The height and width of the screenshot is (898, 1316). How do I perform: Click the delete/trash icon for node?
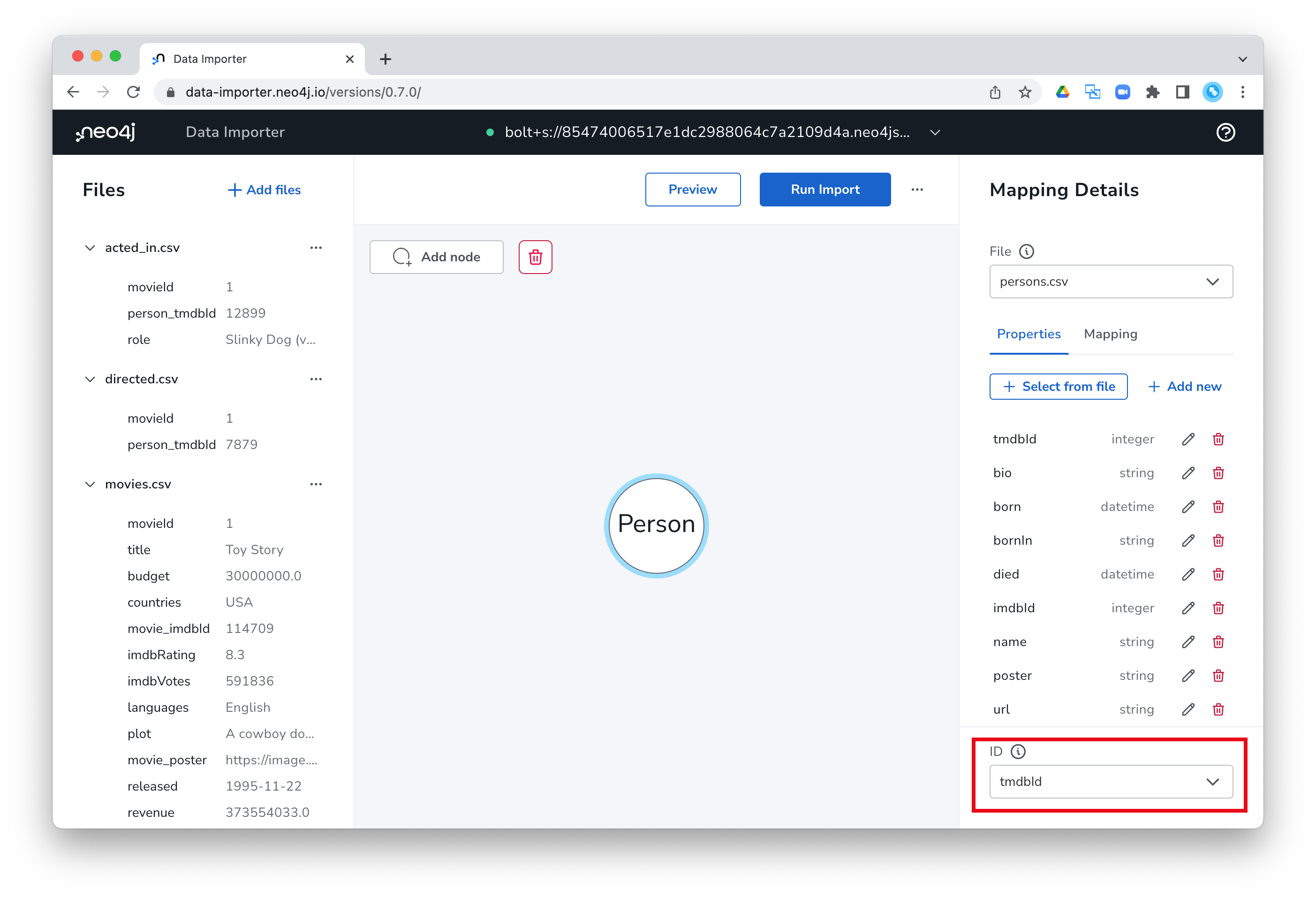[535, 257]
